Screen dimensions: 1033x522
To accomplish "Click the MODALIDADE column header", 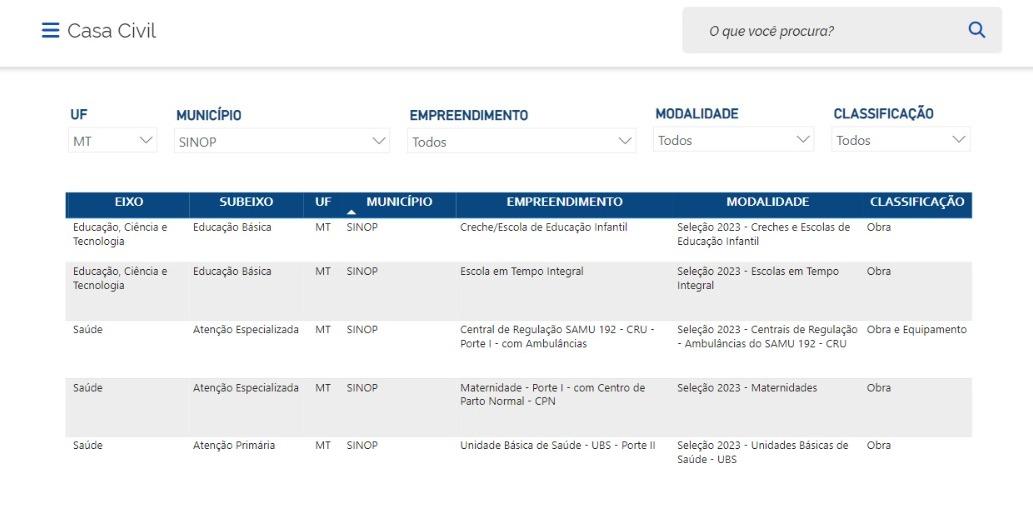I will point(767,202).
